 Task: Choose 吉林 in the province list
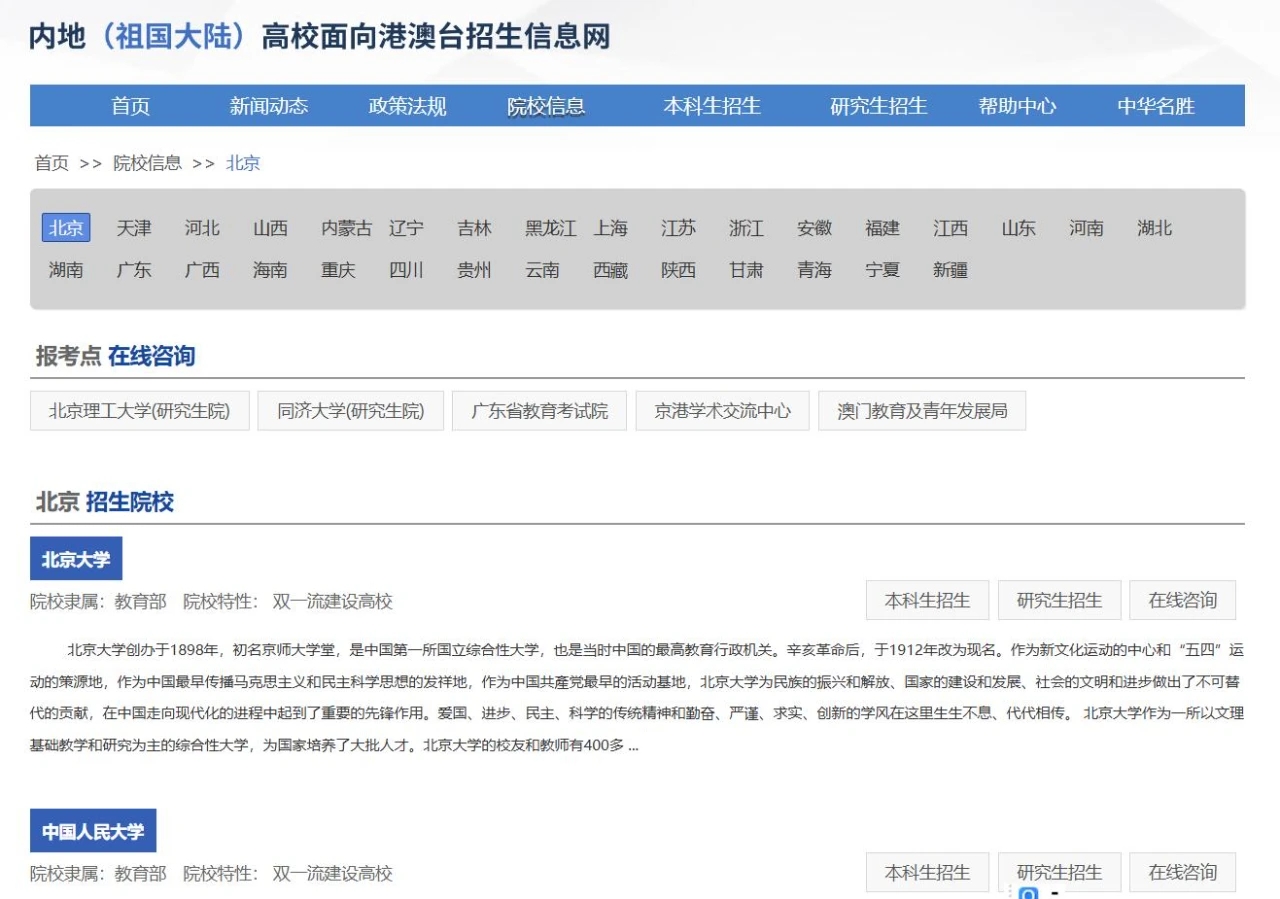[474, 228]
